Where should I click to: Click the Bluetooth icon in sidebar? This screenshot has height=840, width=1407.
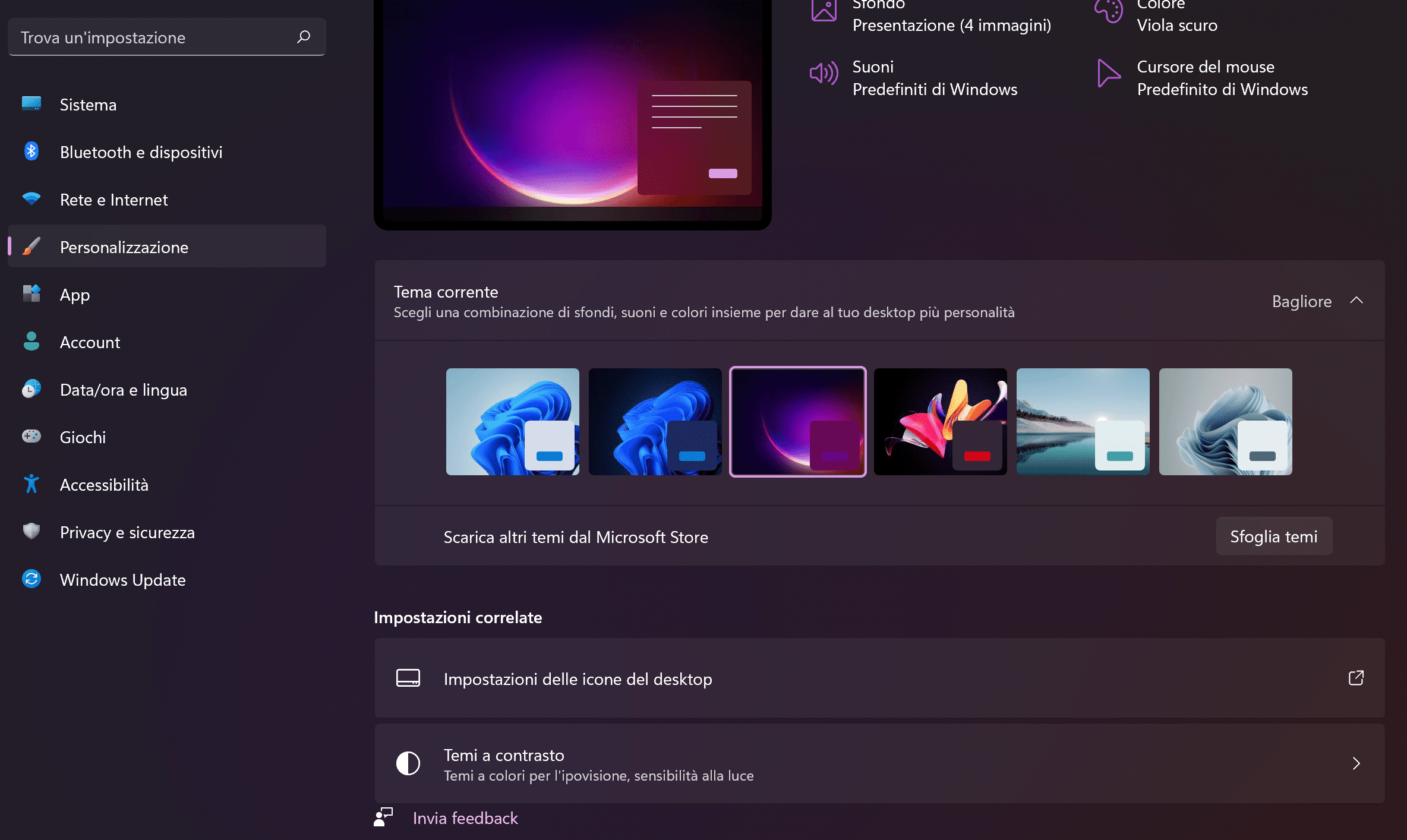point(31,151)
